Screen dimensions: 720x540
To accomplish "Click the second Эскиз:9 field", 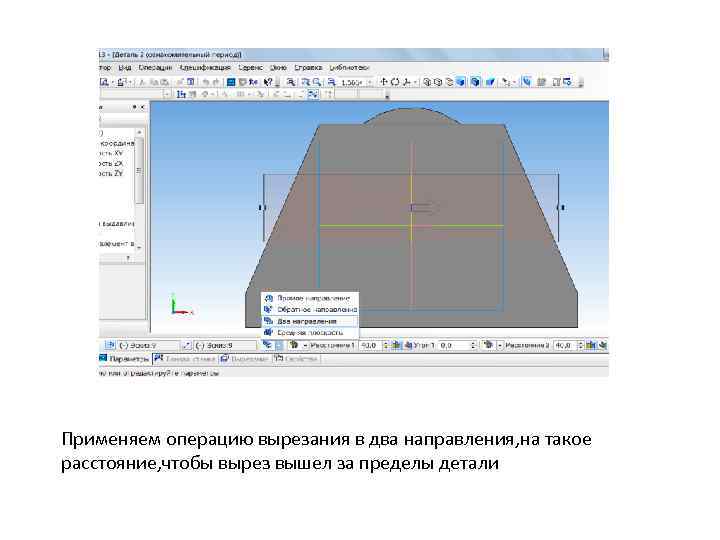I will [225, 345].
